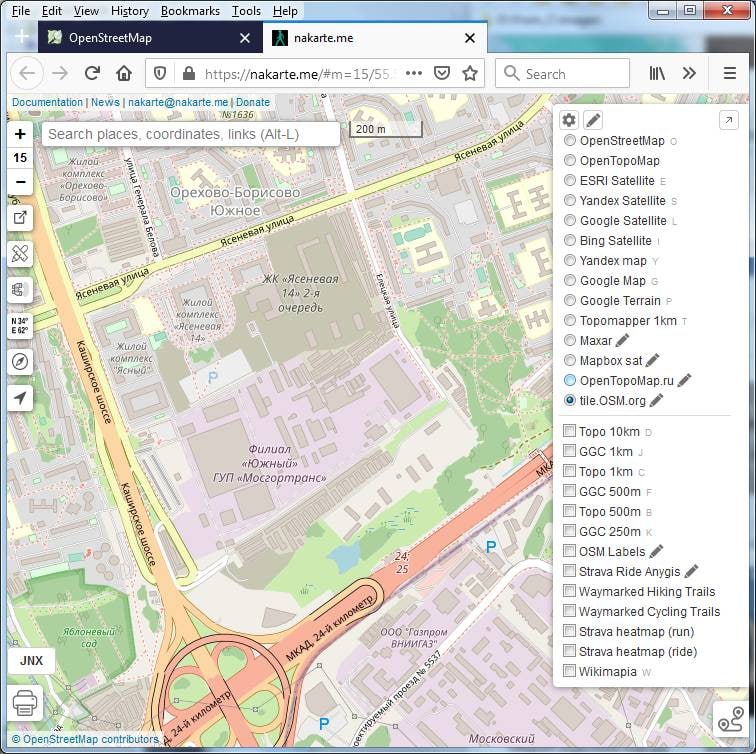Zoom in the map with plus button
Image resolution: width=756 pixels, height=754 pixels.
(x=20, y=134)
